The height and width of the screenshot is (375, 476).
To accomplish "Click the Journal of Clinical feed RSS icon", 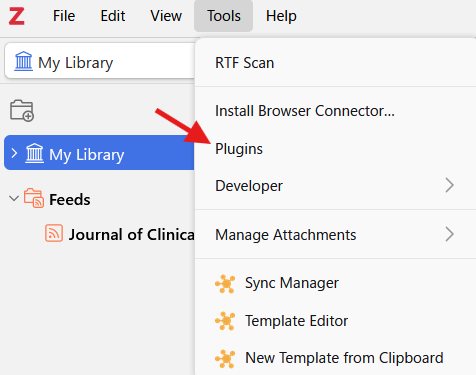I will [54, 233].
